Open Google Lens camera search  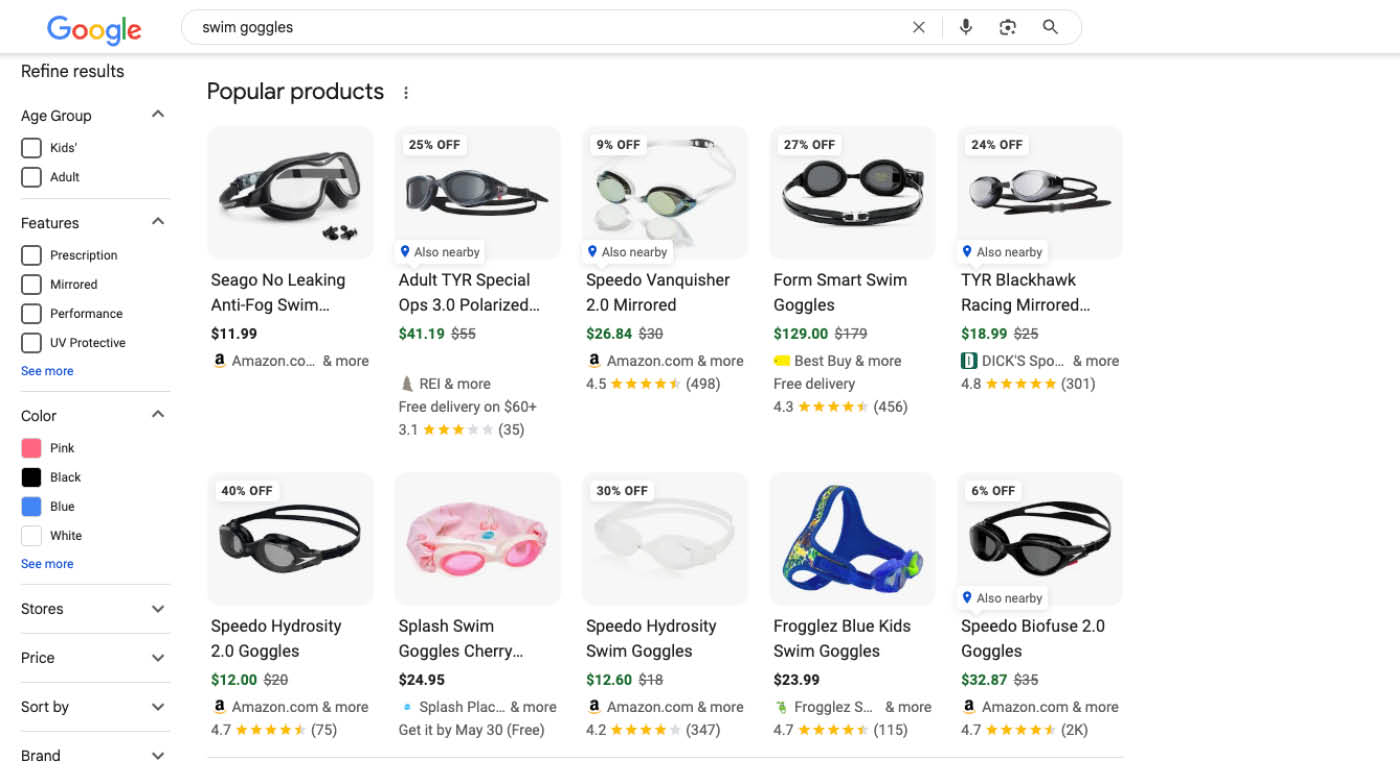pyautogui.click(x=1008, y=27)
